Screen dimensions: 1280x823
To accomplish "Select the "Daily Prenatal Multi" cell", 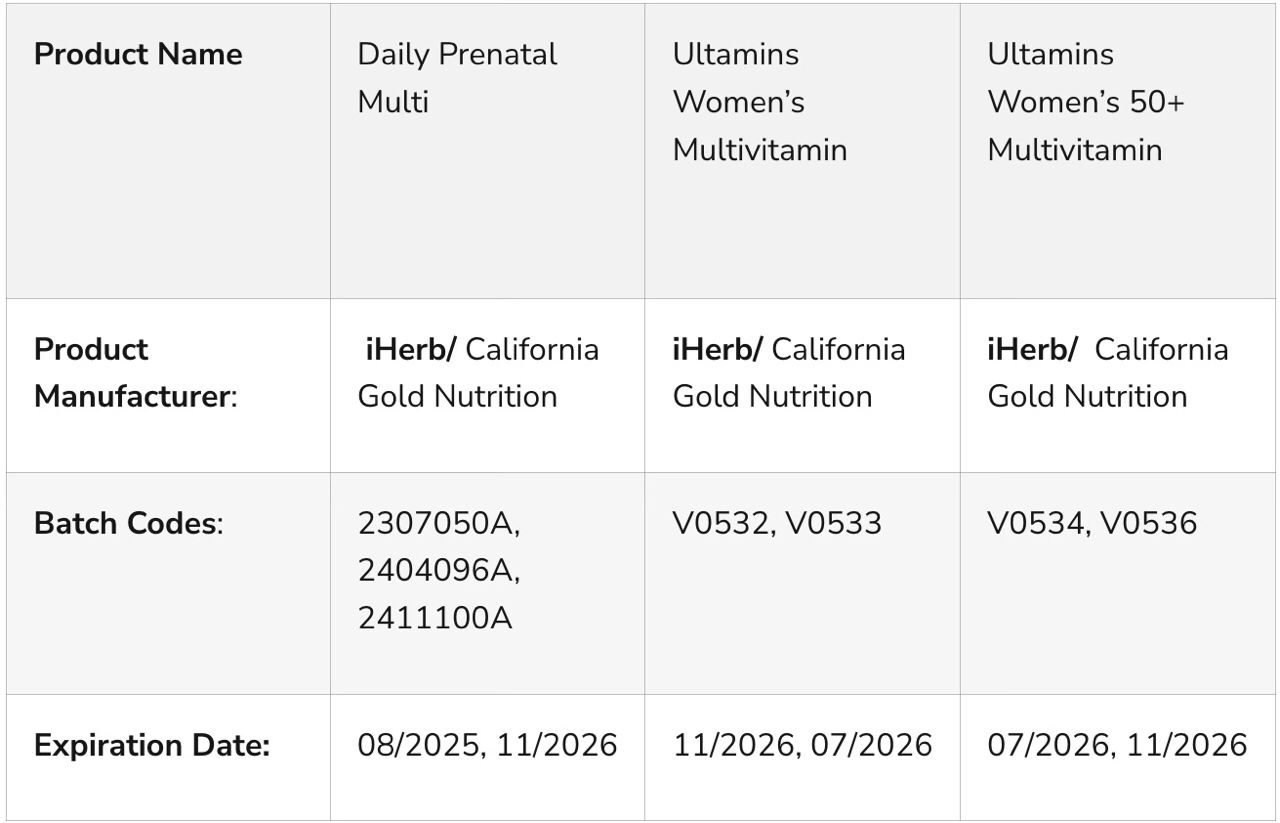I will [457, 78].
